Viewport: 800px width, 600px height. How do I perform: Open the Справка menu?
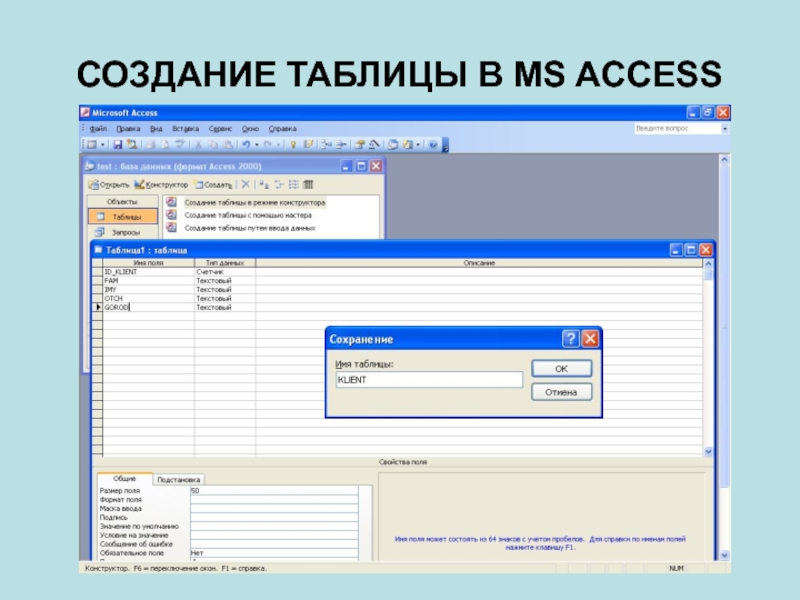pyautogui.click(x=283, y=129)
